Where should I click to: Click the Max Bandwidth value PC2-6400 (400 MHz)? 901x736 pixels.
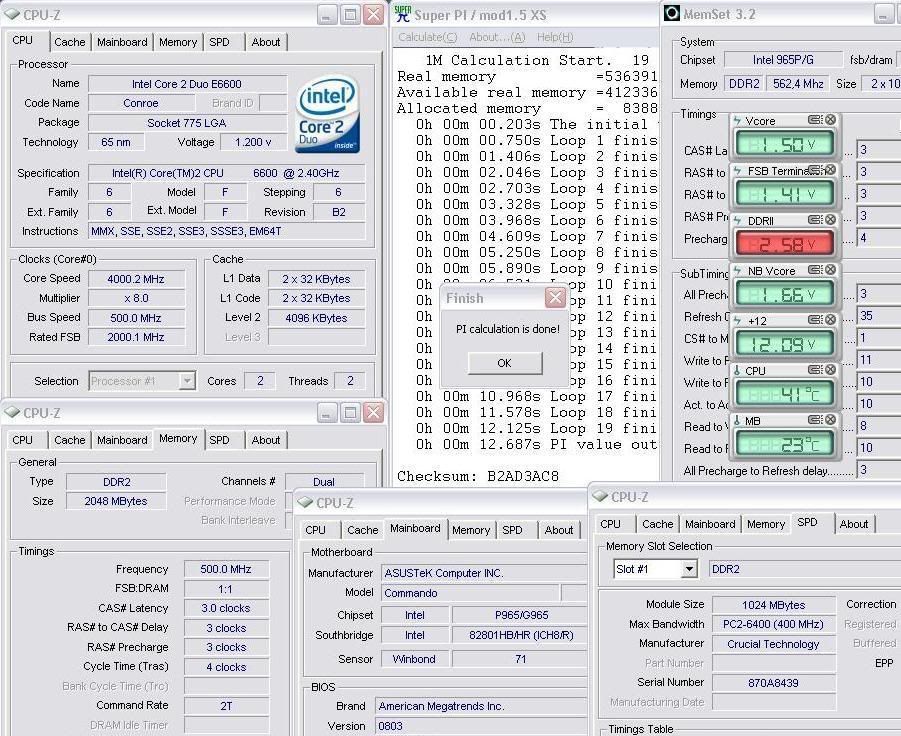[x=773, y=624]
